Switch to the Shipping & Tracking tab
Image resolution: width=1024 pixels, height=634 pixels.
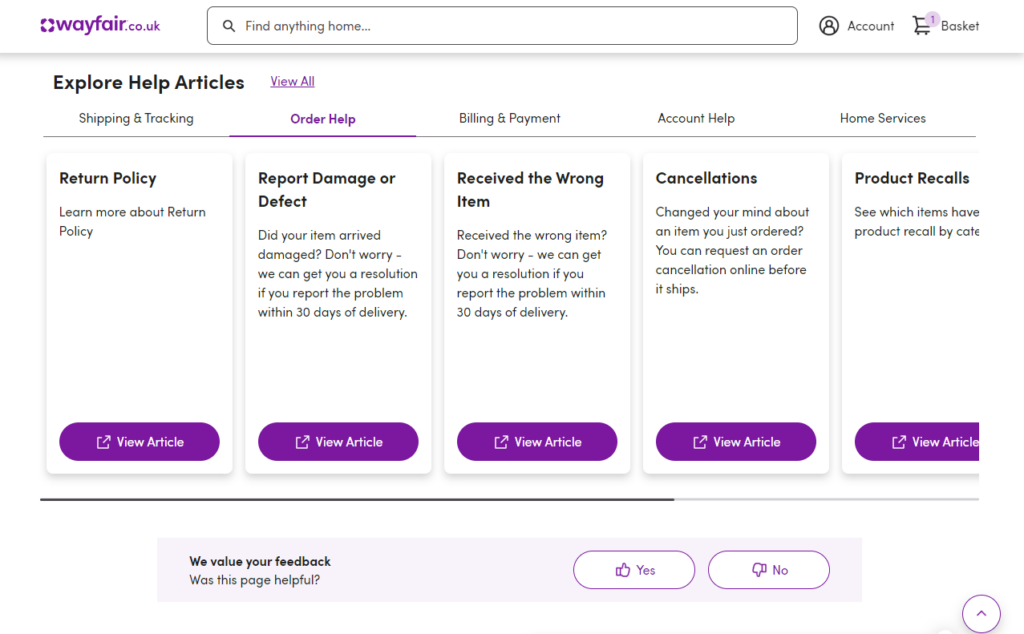(136, 118)
